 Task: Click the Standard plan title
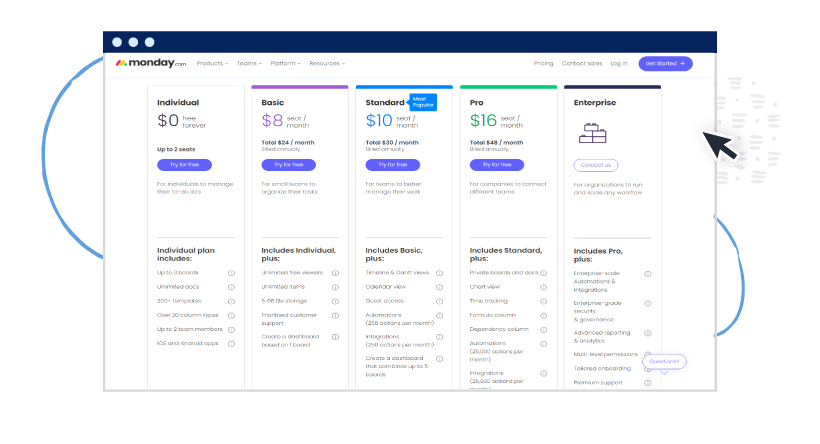click(x=385, y=103)
